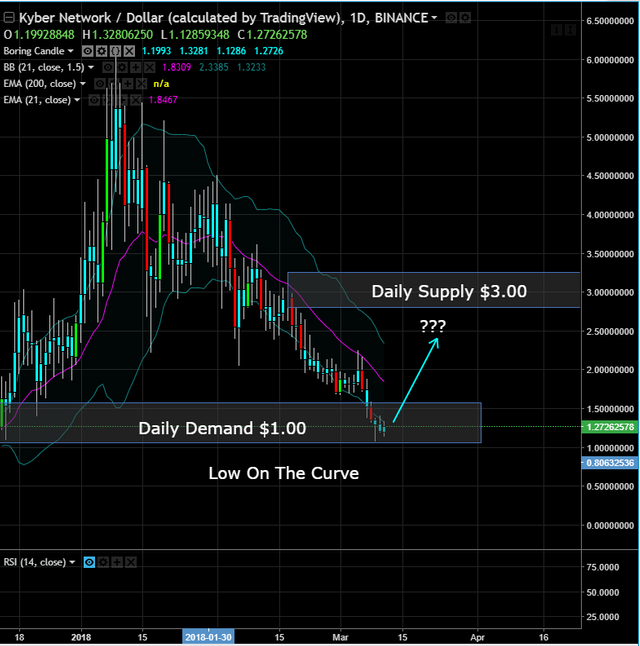Toggle main series visibility eye beside BINANCE
The width and height of the screenshot is (640, 646).
point(451,18)
